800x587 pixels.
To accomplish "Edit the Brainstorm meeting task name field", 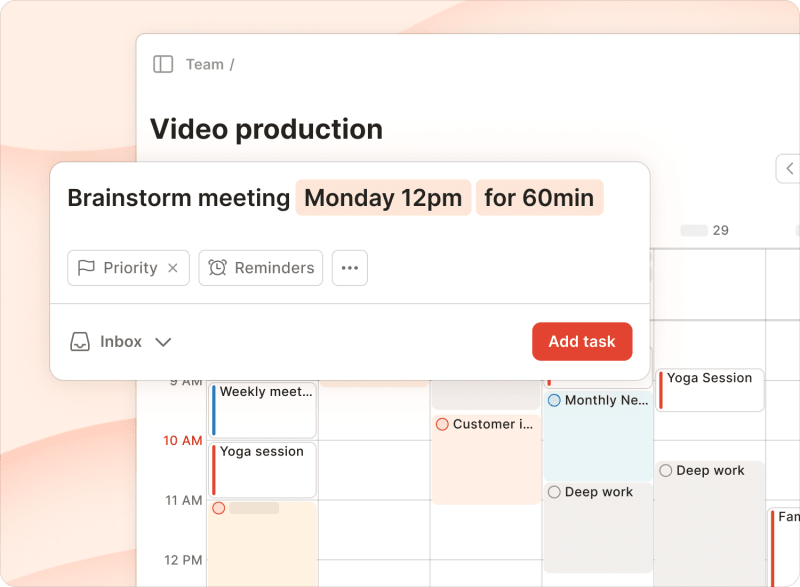I will (x=178, y=198).
